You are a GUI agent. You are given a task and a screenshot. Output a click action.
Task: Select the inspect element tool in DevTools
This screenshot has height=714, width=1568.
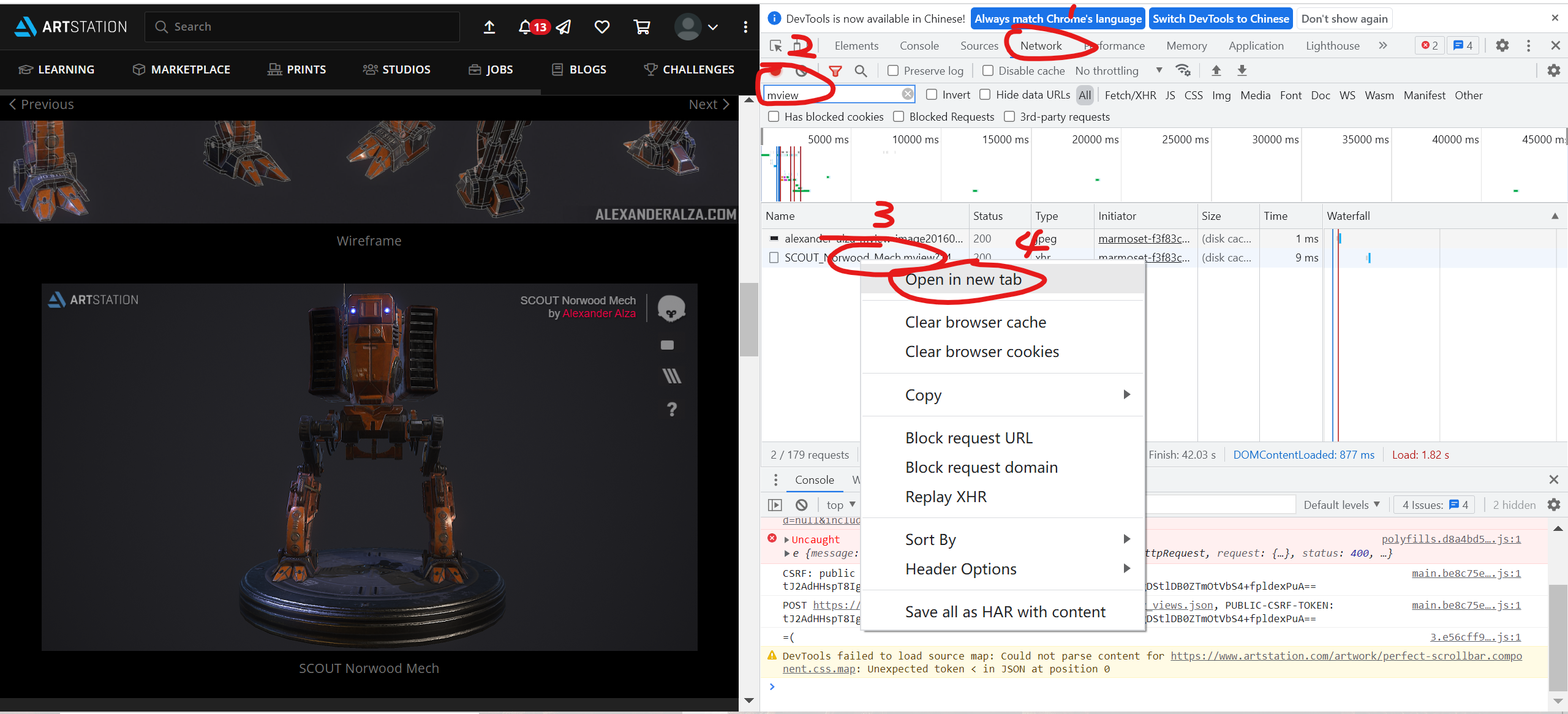(x=775, y=46)
